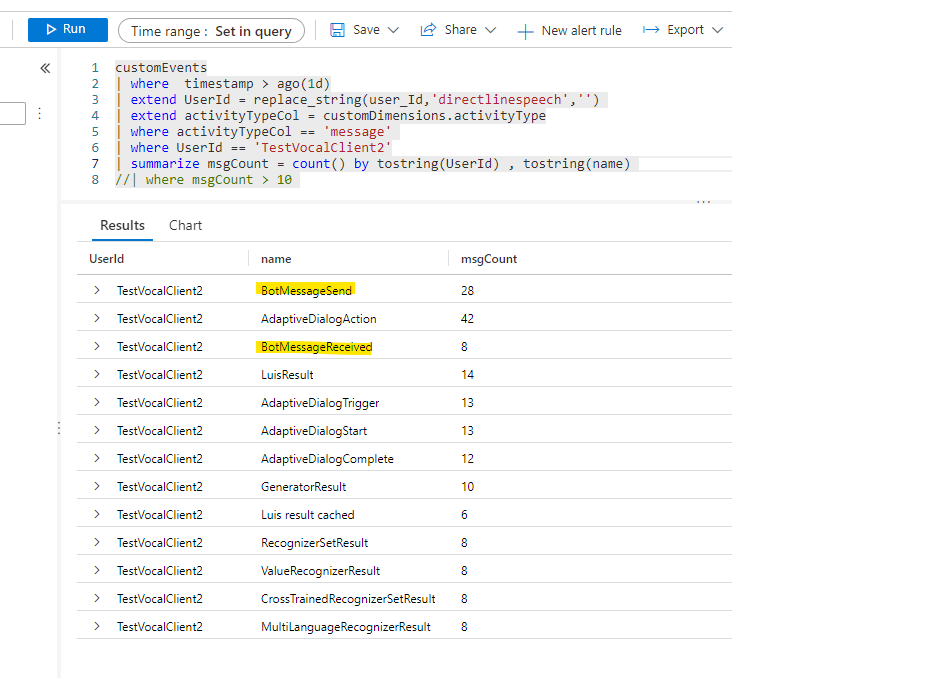Select the BotMessageReceived name cell
Image resolution: width=941 pixels, height=678 pixels.
316,347
